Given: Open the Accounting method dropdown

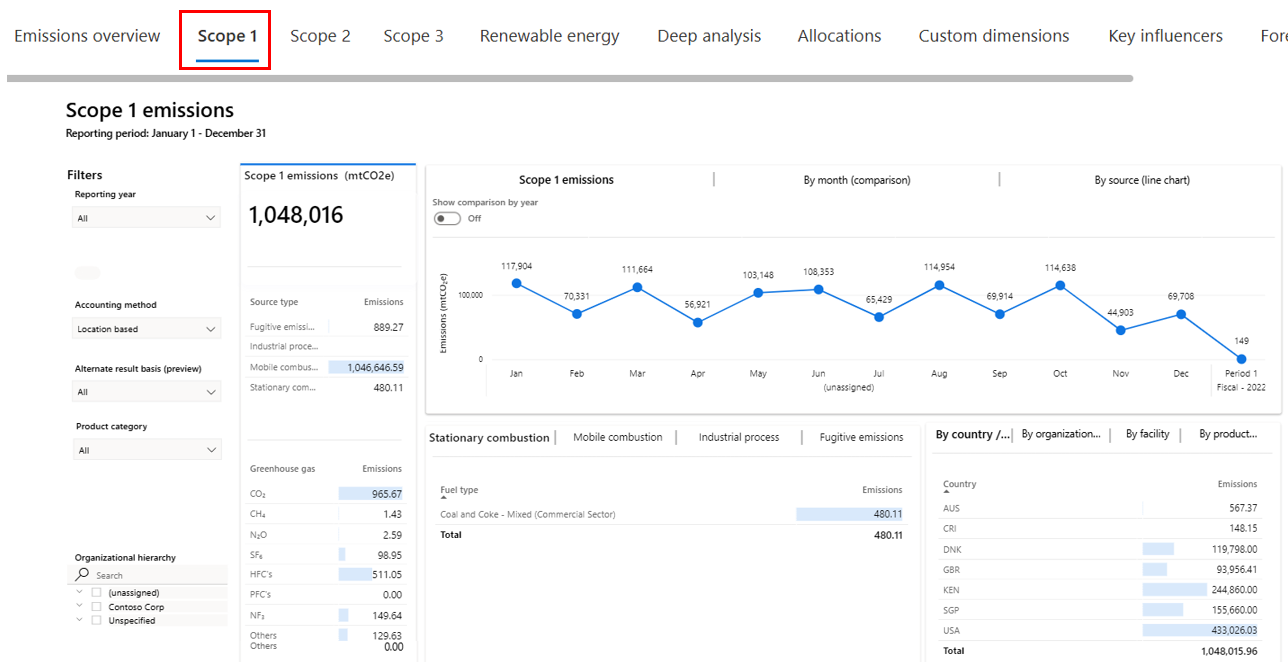Looking at the screenshot, I should [x=147, y=329].
